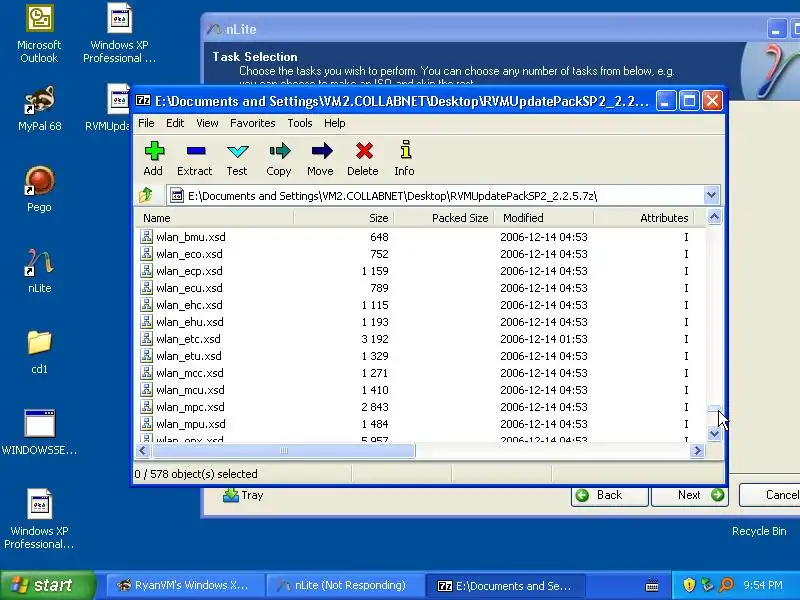Click the file icon of wlan_bmu.xsd
The image size is (800, 600).
pyautogui.click(x=146, y=236)
